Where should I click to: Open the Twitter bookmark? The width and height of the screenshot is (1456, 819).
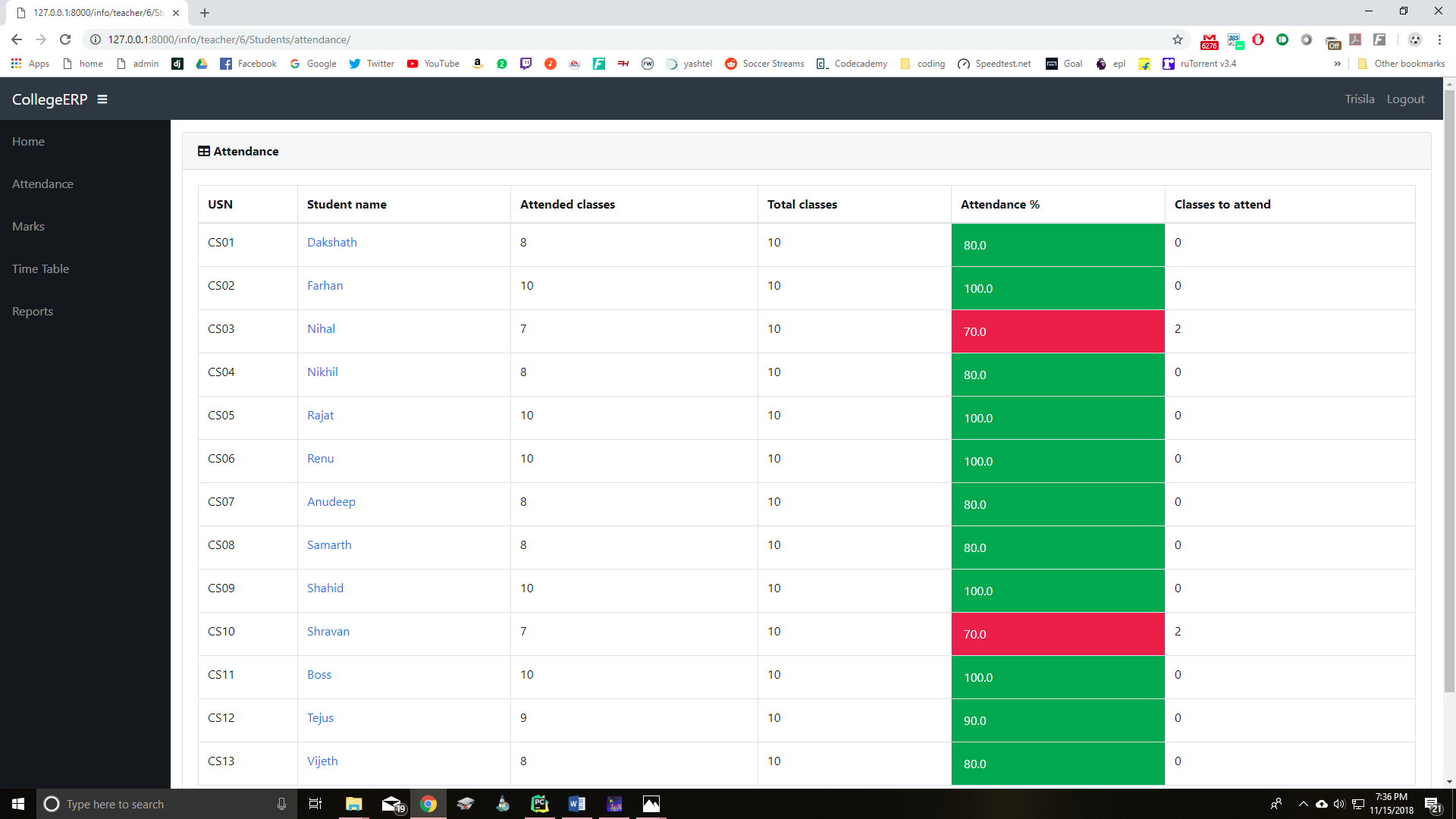372,64
